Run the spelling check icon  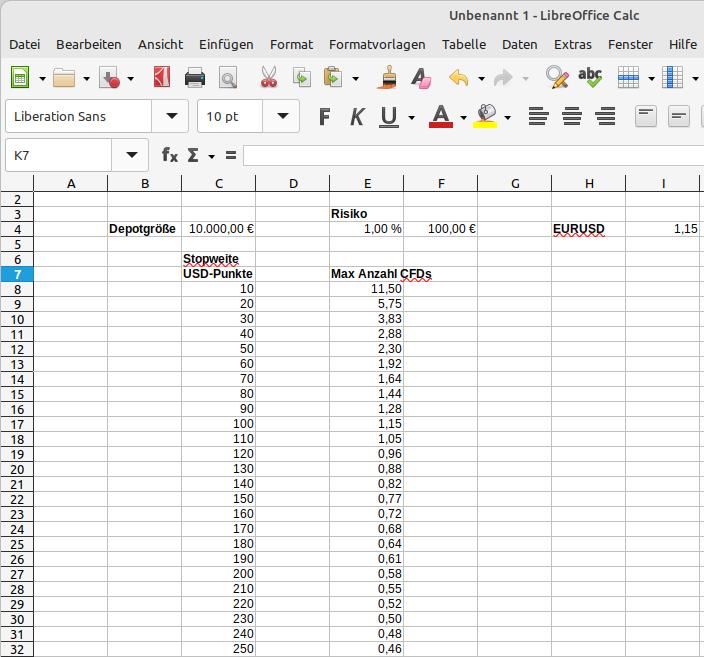click(x=590, y=77)
